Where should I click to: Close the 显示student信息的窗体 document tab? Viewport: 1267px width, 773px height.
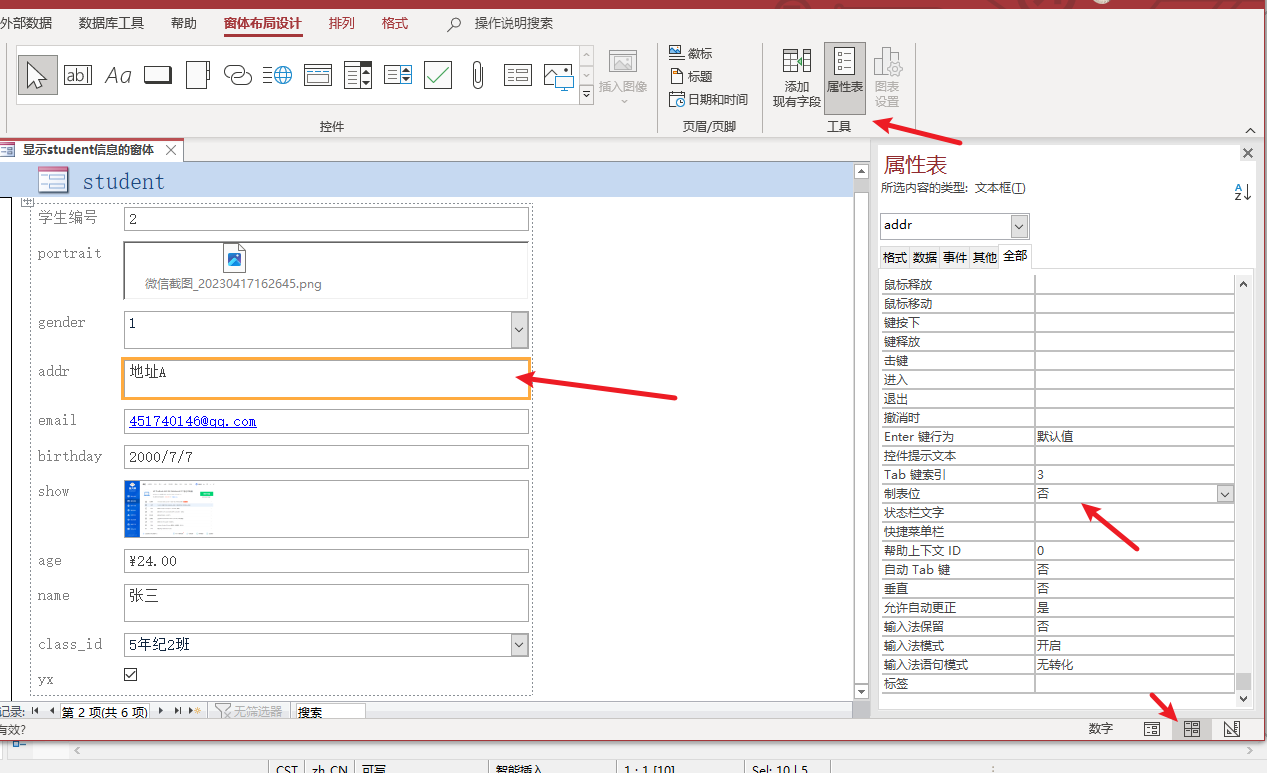coord(171,150)
